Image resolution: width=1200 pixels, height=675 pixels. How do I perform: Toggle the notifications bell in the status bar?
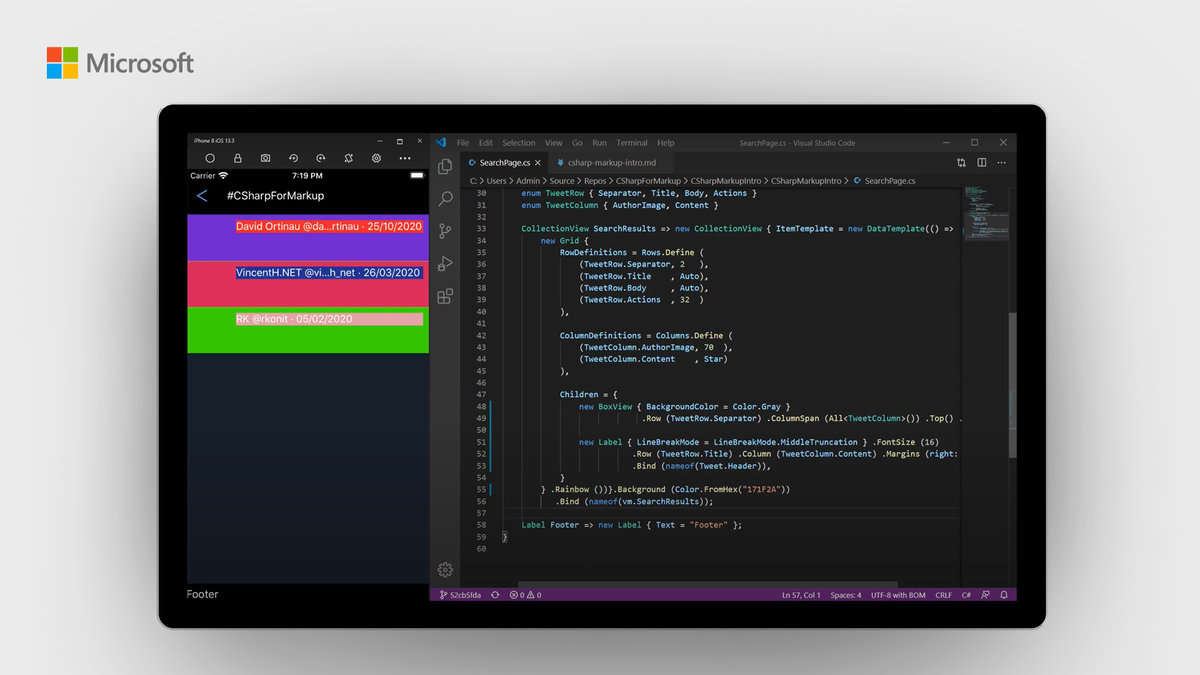(1003, 594)
